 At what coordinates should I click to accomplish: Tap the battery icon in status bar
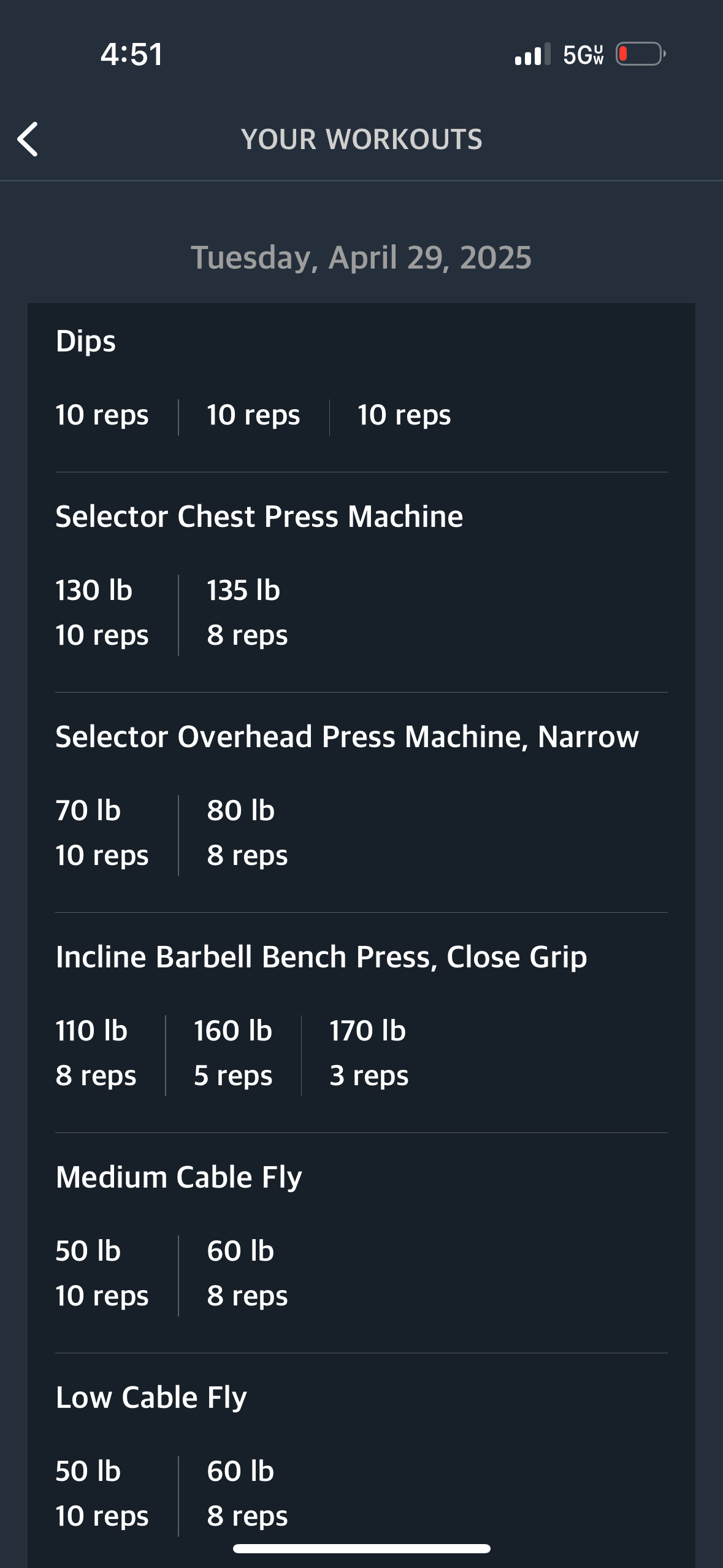pyautogui.click(x=641, y=54)
